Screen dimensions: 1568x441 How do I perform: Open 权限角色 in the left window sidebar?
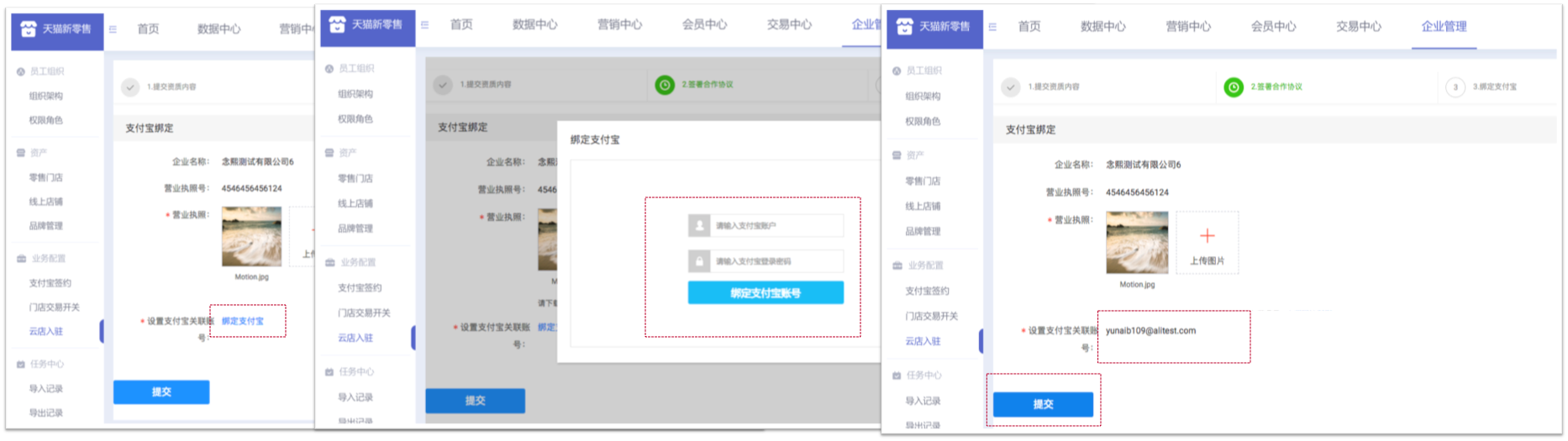pyautogui.click(x=46, y=120)
